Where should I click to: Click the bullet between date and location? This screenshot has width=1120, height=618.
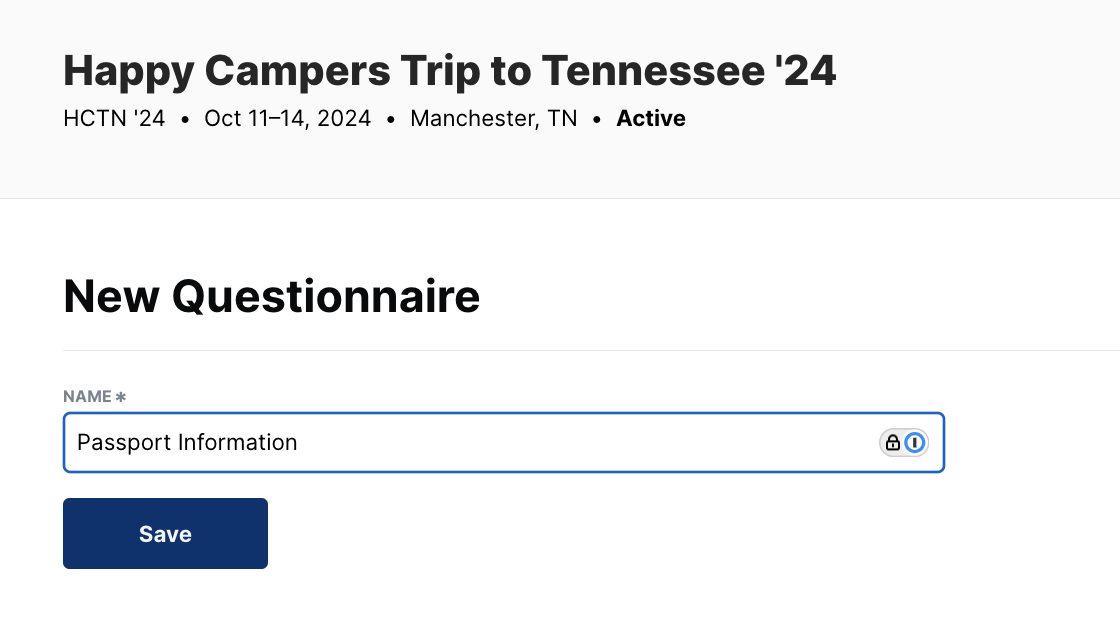391,120
